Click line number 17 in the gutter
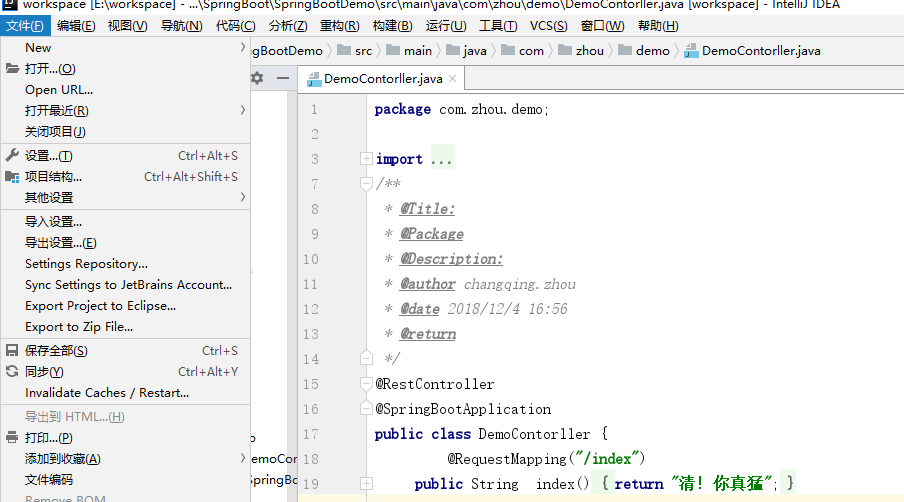 click(311, 434)
